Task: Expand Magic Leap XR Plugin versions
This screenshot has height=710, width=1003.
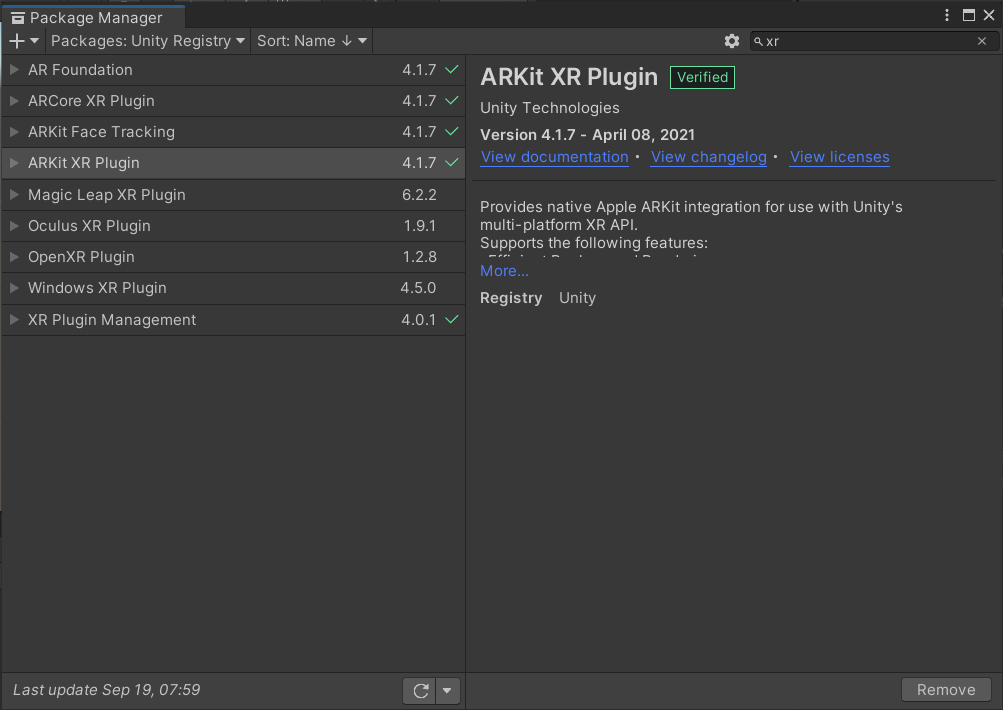Action: [14, 194]
